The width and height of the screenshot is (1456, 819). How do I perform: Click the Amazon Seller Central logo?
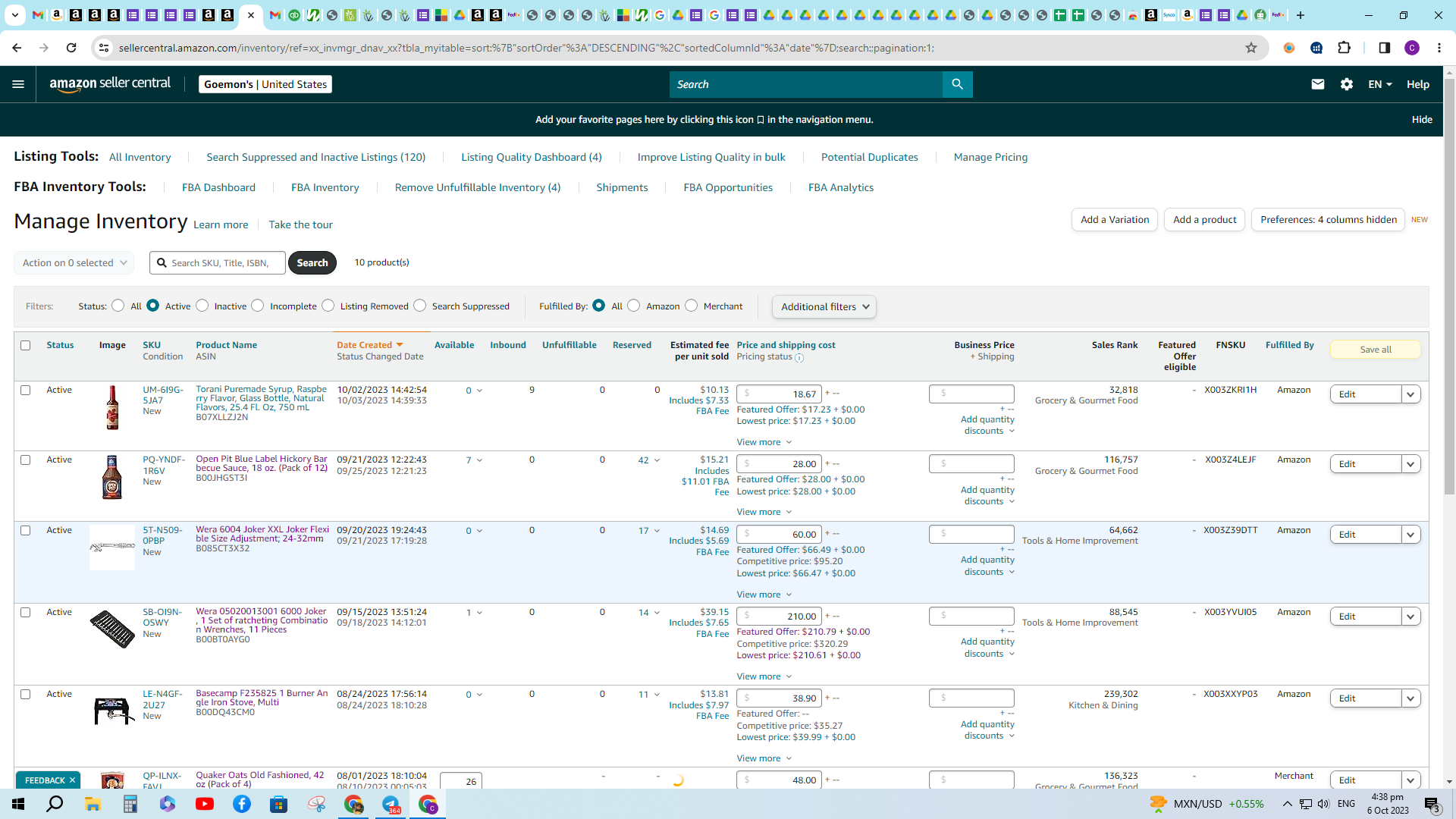pyautogui.click(x=110, y=84)
